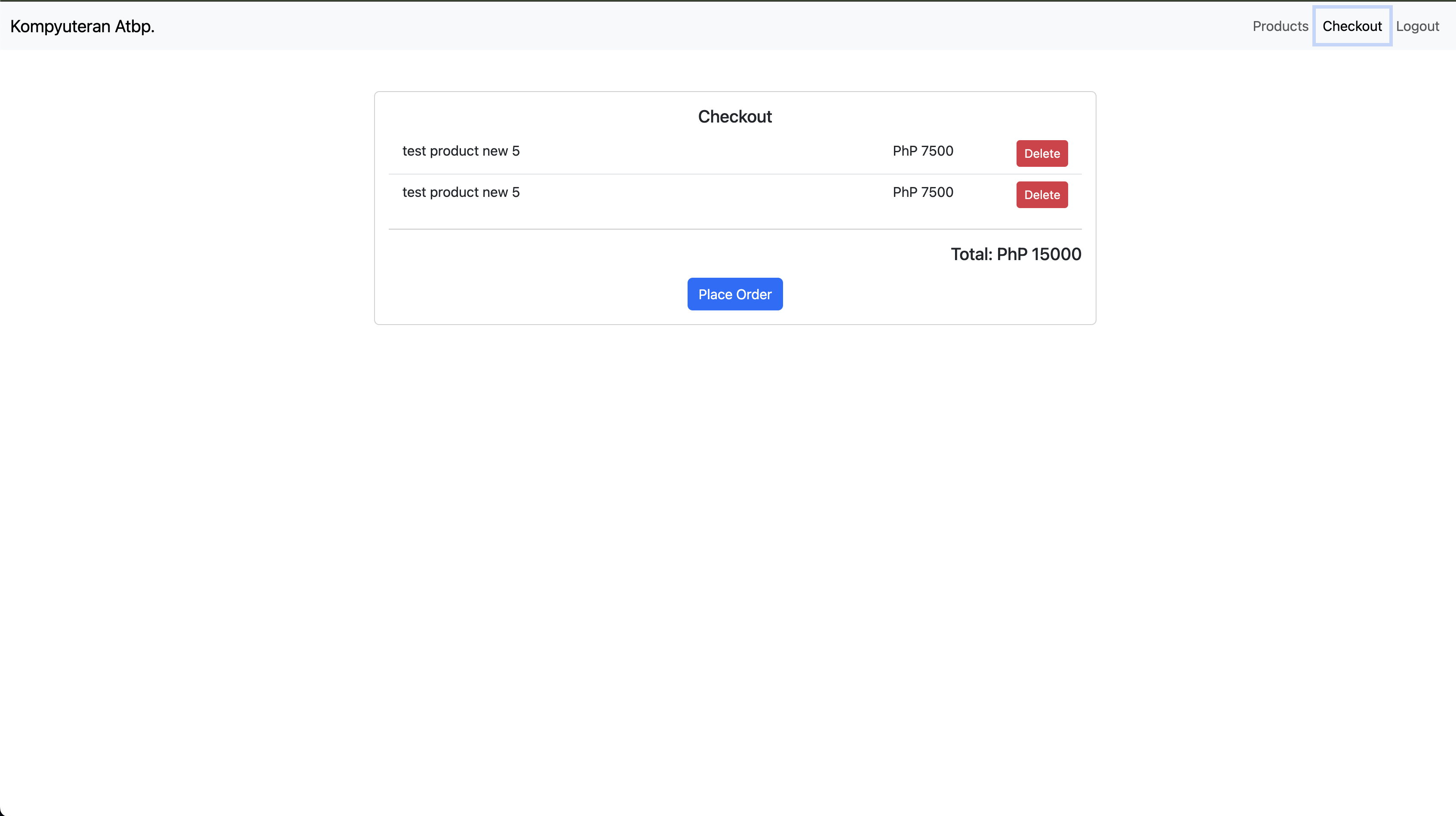Screen dimensions: 1456x816
Task: Open the Products page
Action: pyautogui.click(x=1280, y=26)
